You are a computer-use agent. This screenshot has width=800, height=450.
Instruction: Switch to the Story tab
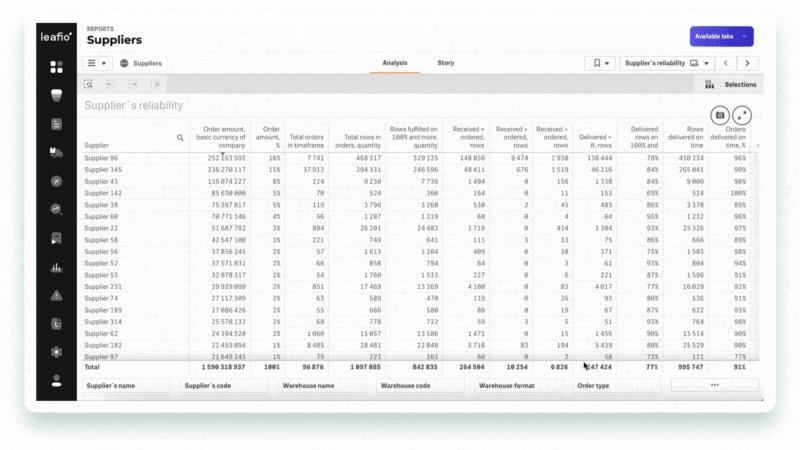446,63
